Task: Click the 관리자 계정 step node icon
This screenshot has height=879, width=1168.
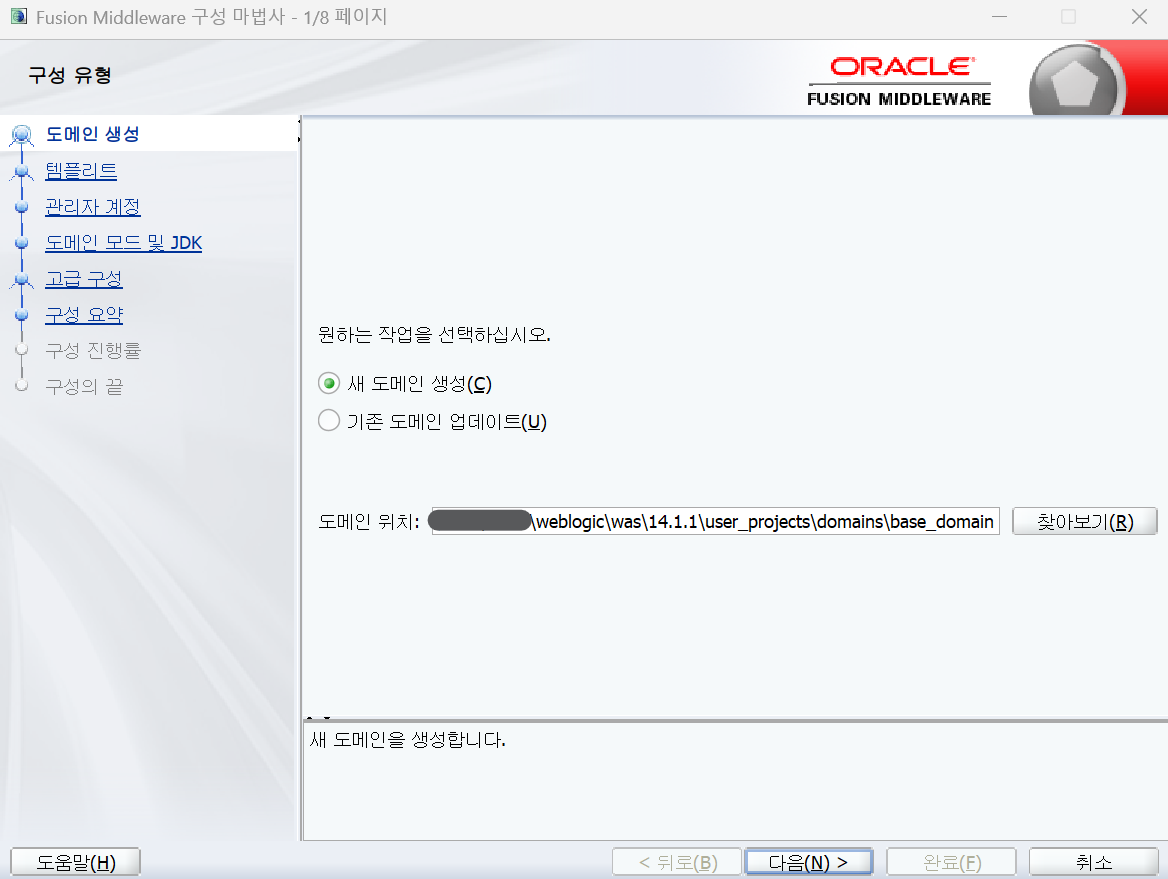Action: [x=22, y=206]
